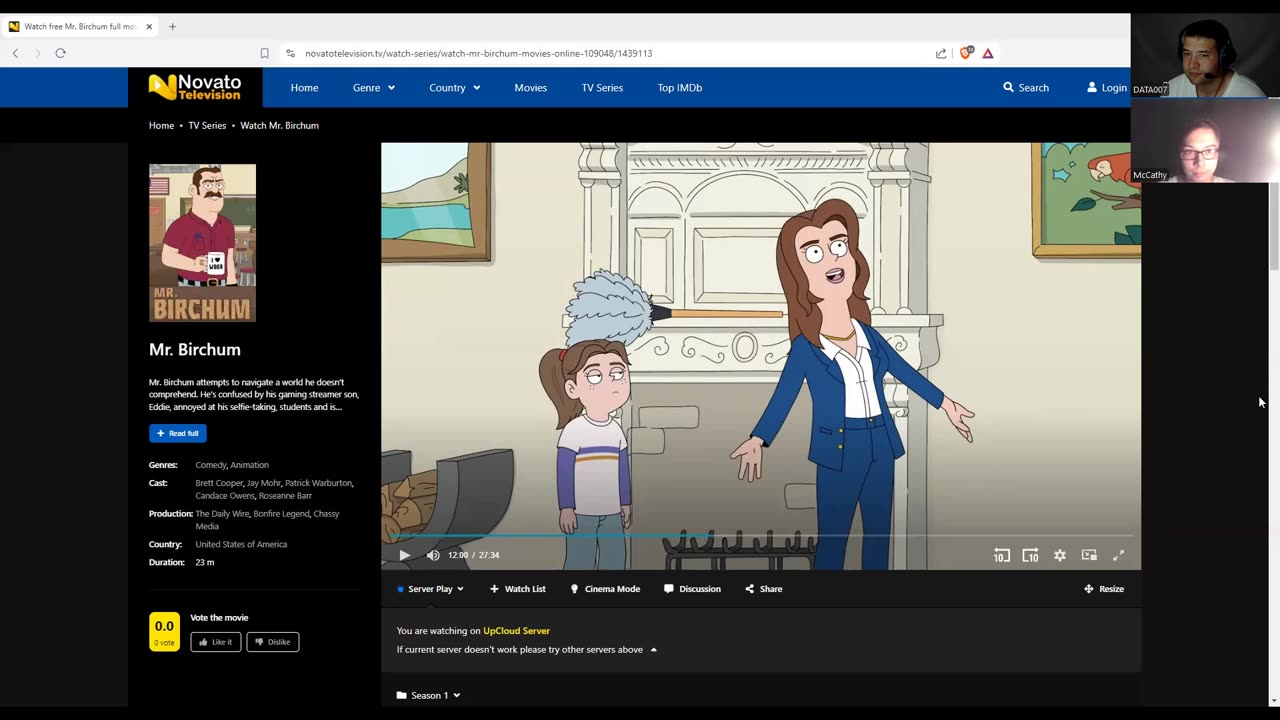The width and height of the screenshot is (1280, 720).
Task: Open video player settings gear
Action: tap(1060, 555)
